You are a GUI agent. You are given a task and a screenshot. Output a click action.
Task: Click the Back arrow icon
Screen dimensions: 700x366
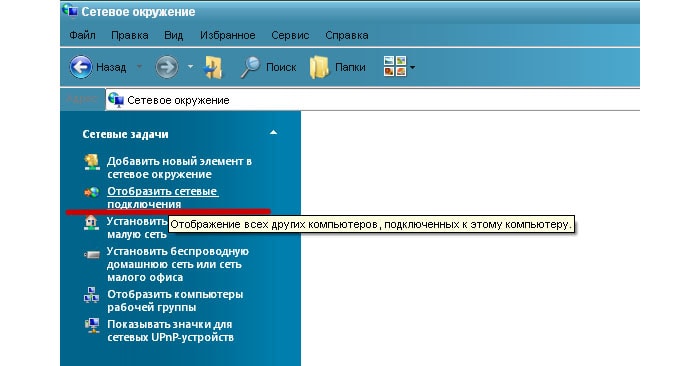(x=81, y=67)
